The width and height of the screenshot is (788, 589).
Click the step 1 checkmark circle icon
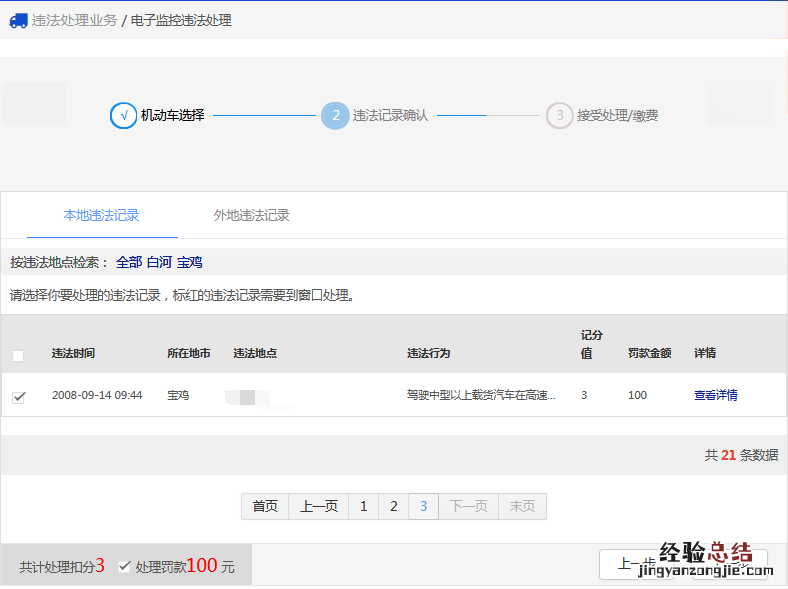123,116
